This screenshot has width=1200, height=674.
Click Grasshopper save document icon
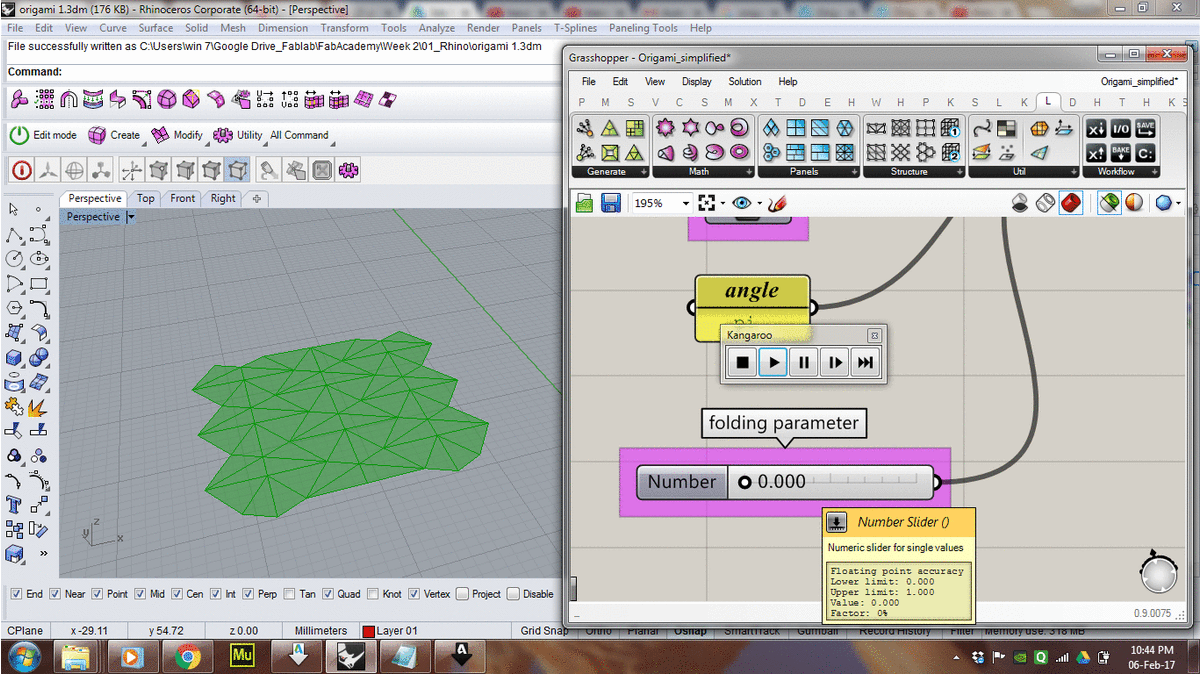(x=610, y=203)
